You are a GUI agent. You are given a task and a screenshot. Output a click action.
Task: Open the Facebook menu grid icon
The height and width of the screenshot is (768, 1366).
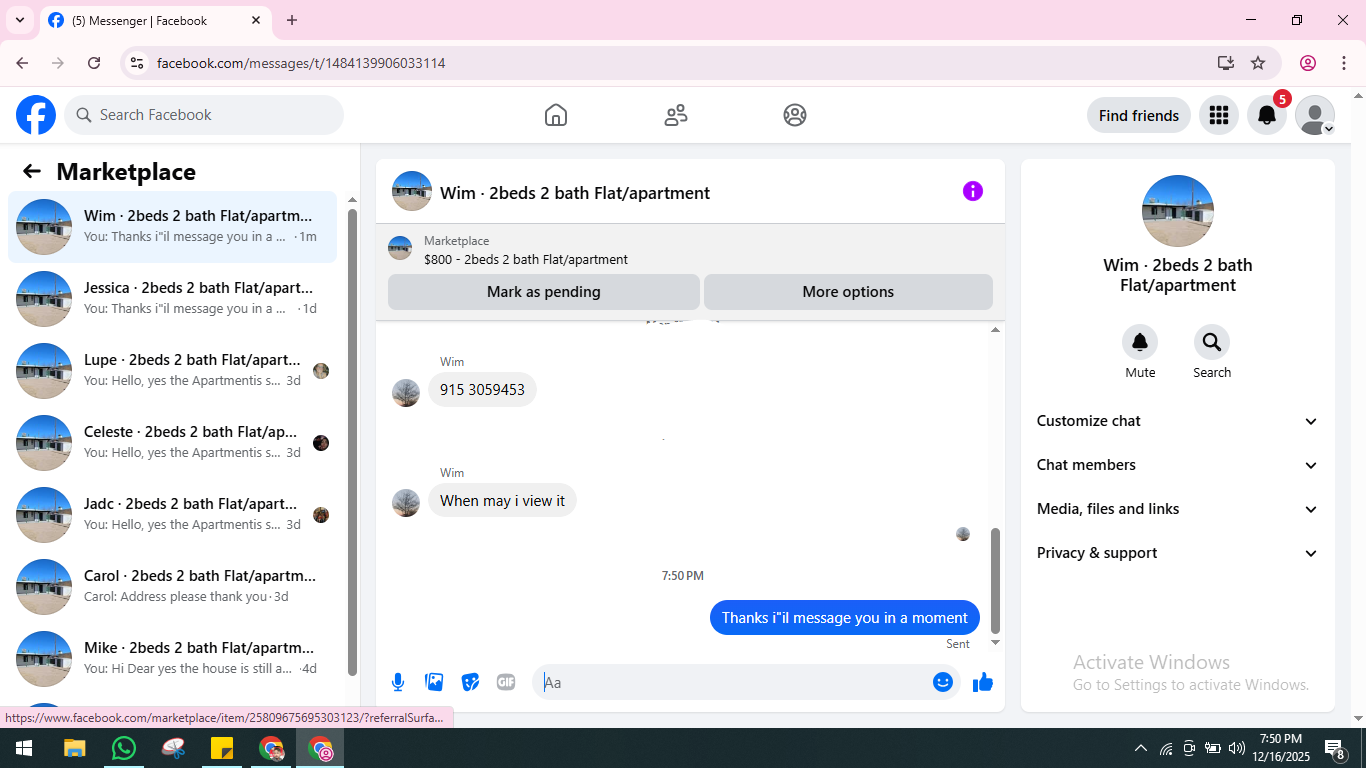tap(1218, 115)
